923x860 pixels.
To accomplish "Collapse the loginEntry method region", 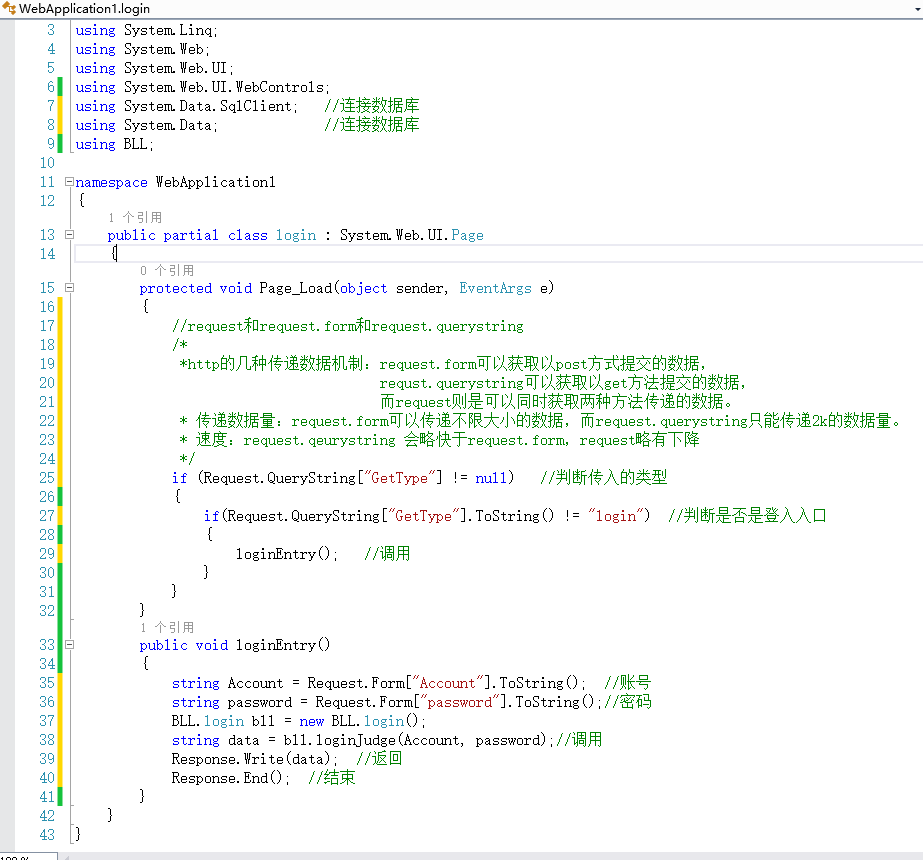I will 69,645.
